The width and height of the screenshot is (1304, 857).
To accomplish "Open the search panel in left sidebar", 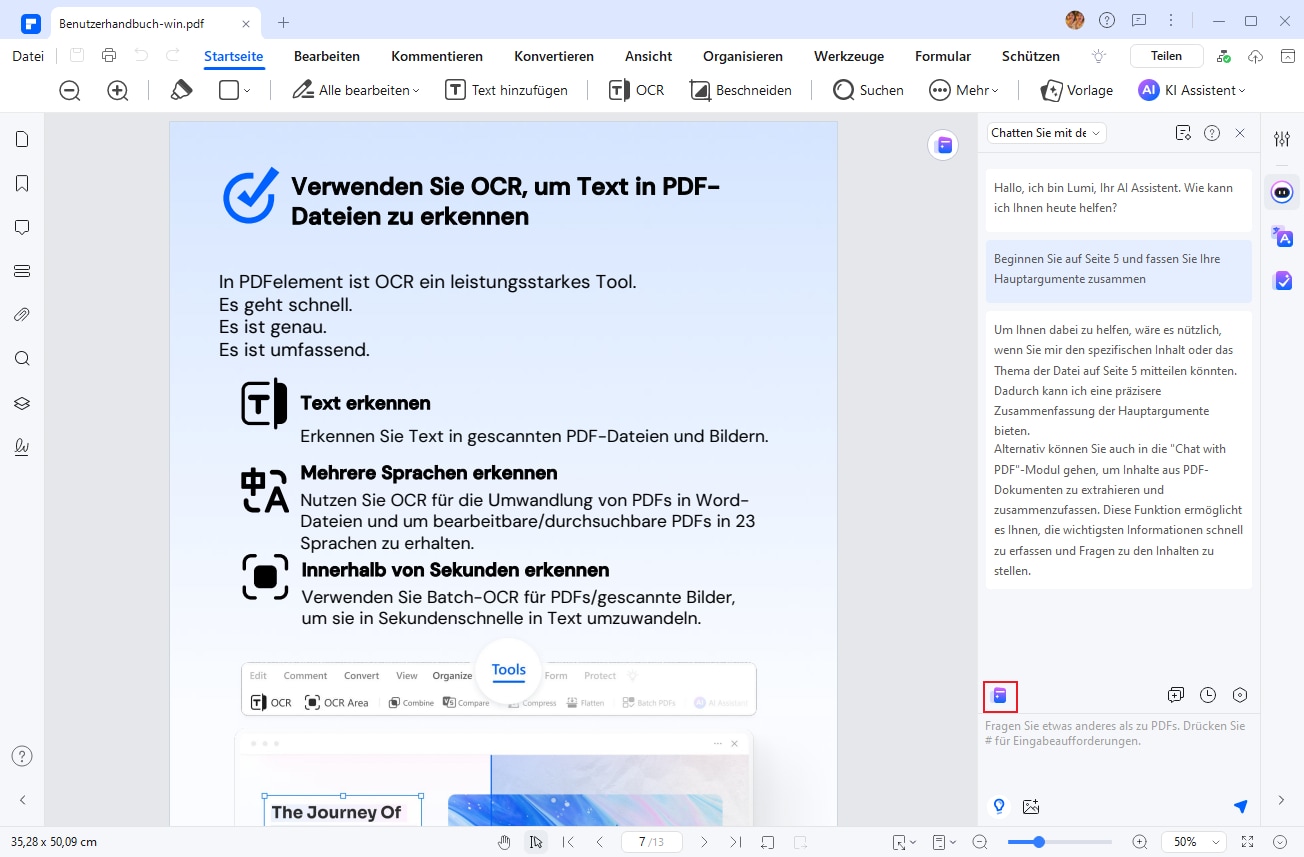I will (x=22, y=359).
